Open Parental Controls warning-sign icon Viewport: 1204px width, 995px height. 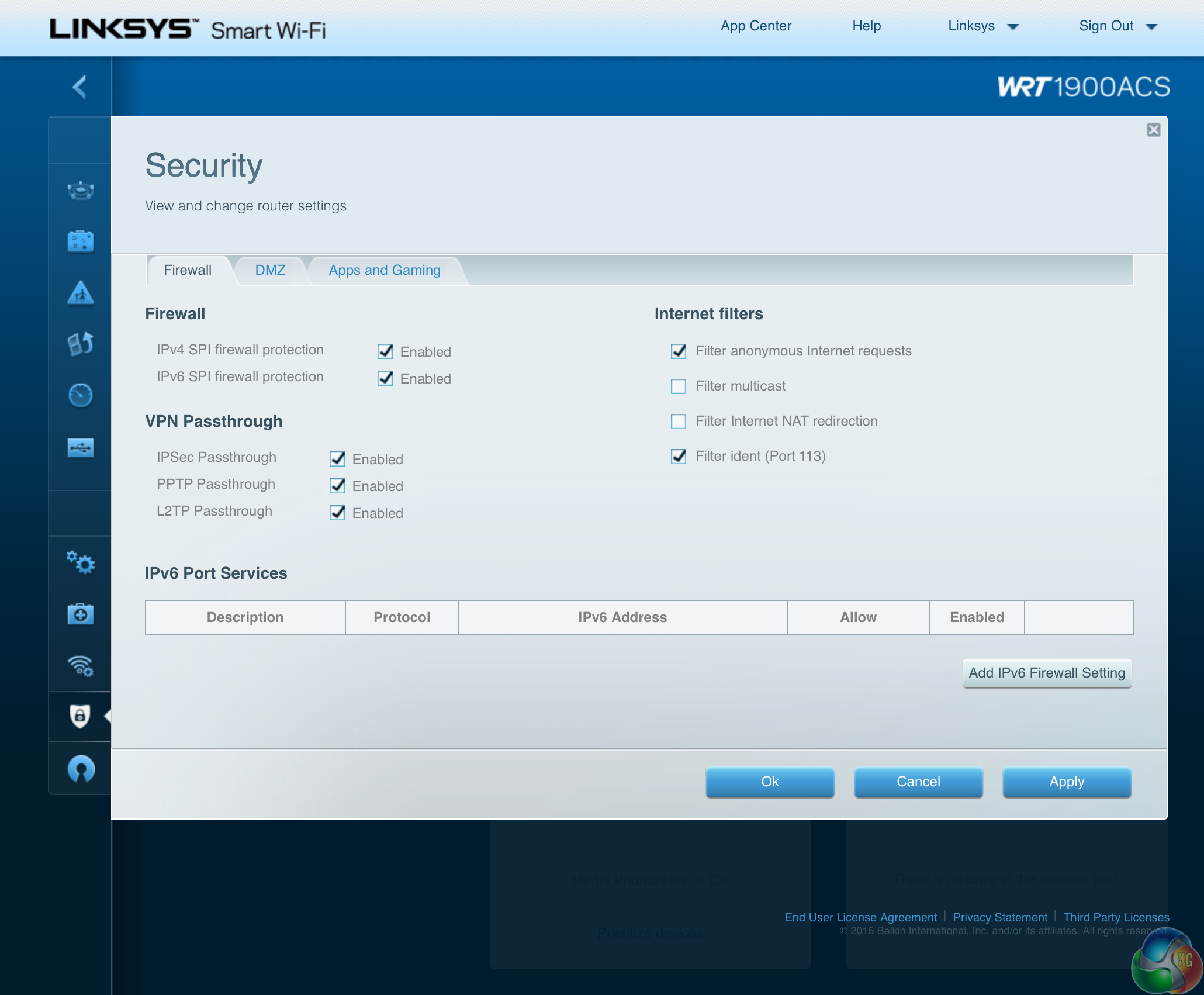[x=80, y=292]
